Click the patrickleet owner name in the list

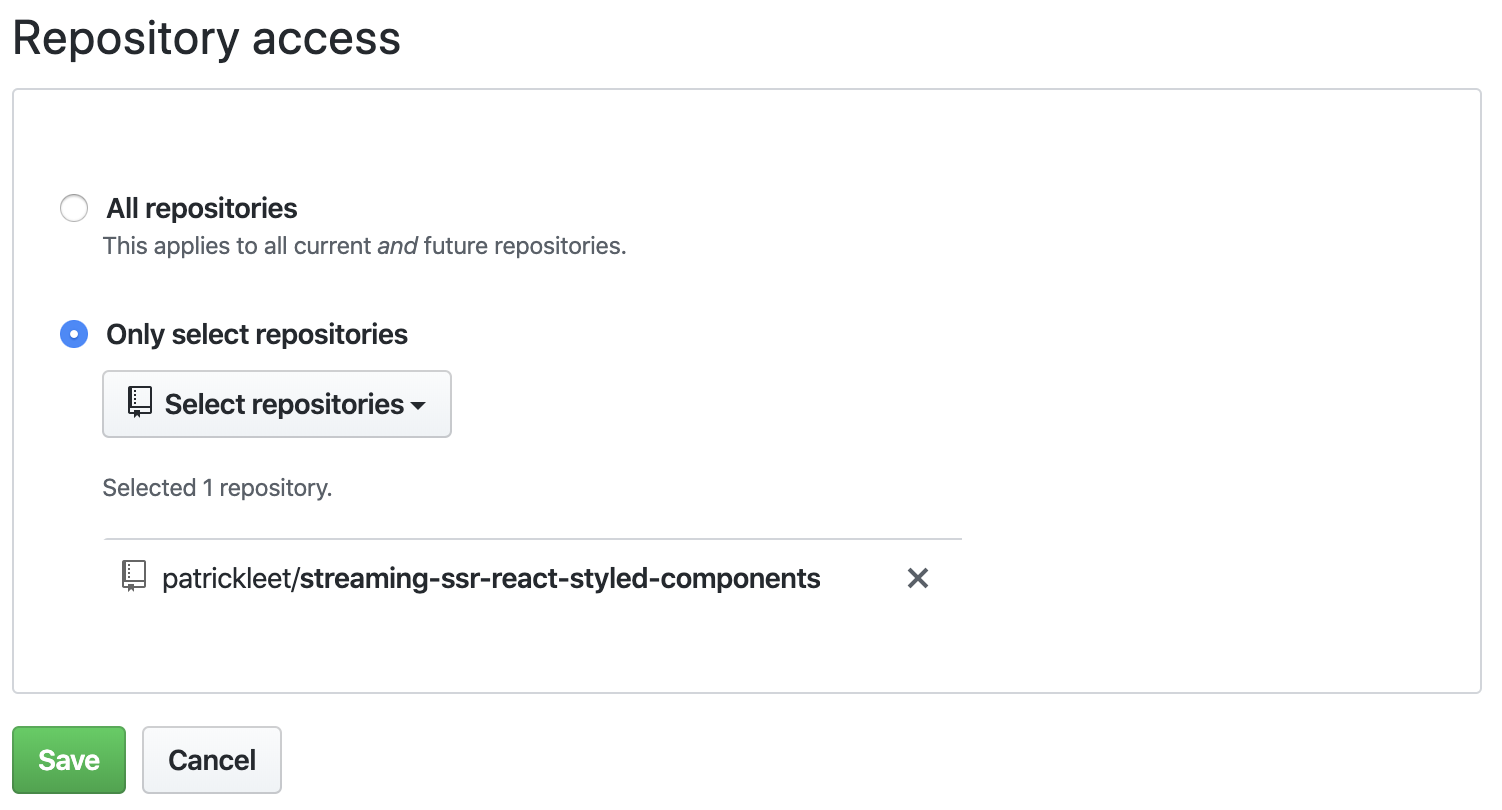coord(227,578)
